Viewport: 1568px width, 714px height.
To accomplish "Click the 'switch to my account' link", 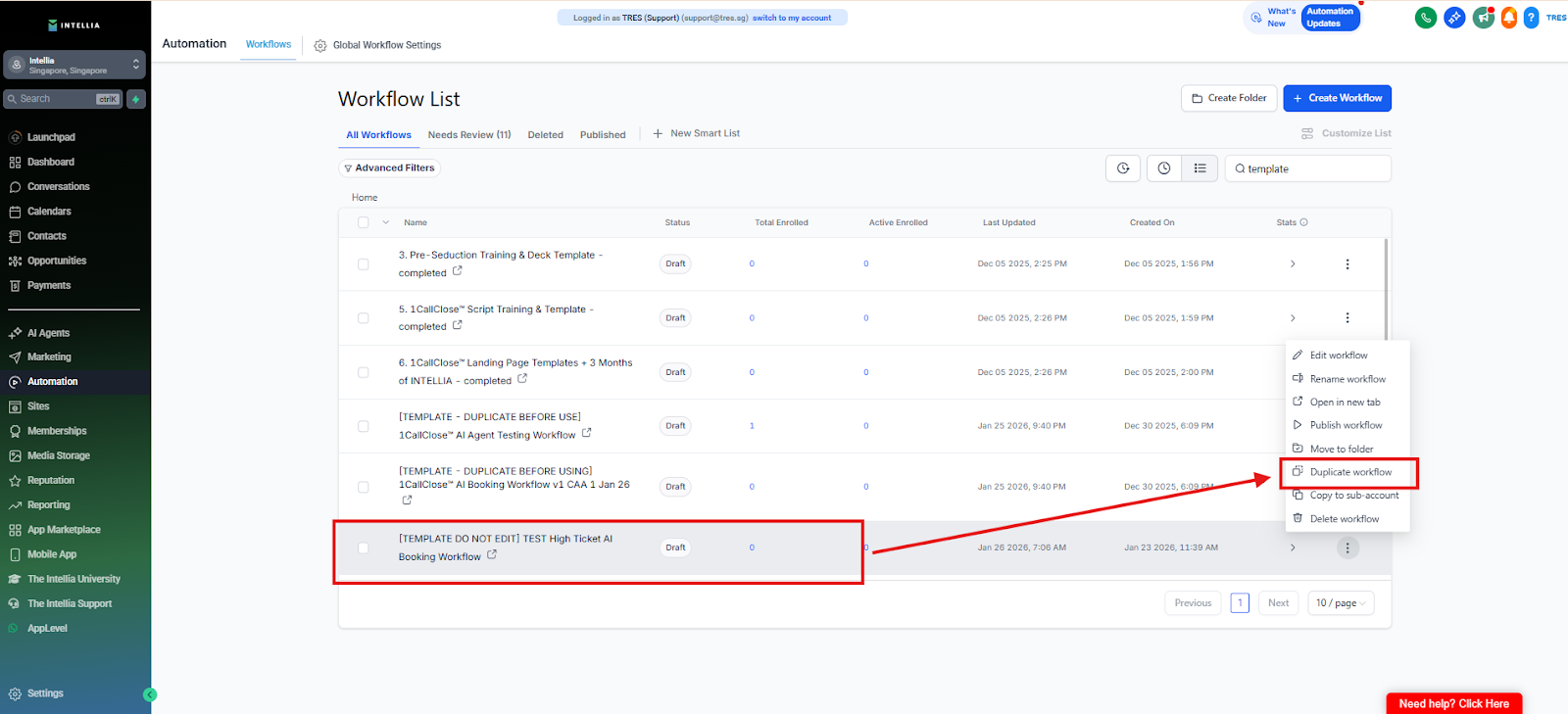I will click(792, 18).
